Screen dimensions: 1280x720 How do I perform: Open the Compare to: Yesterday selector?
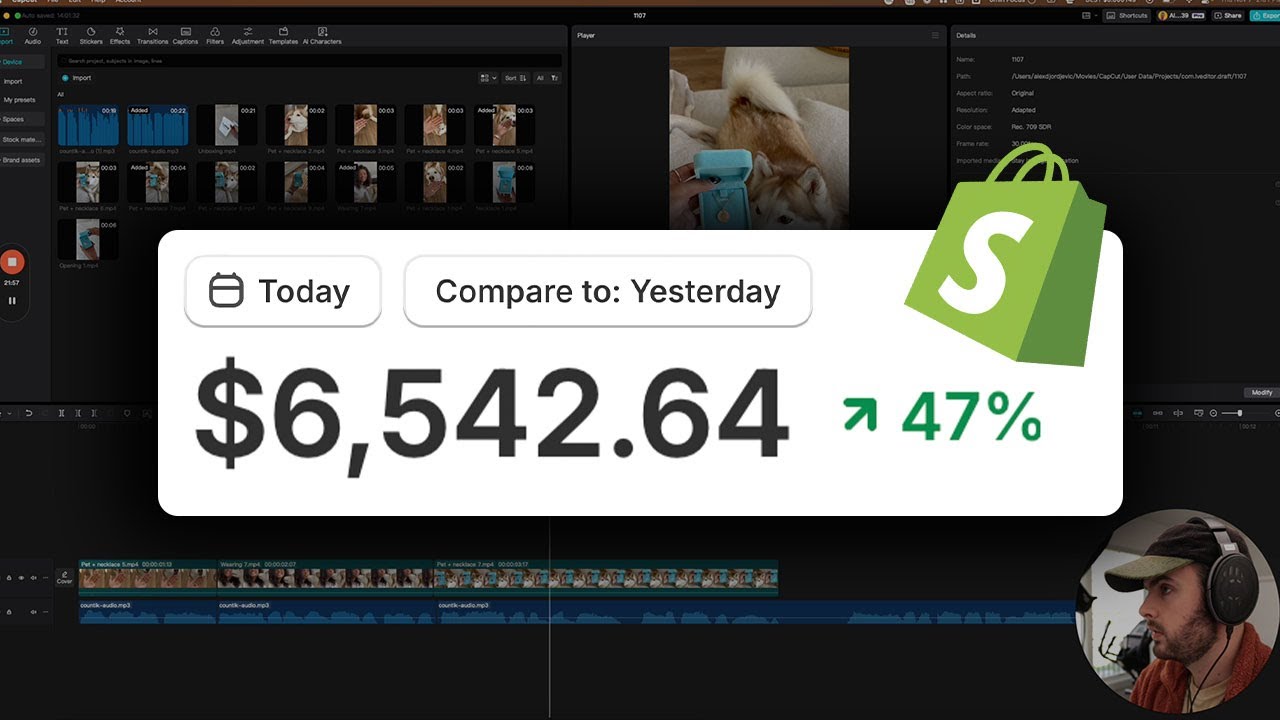(x=607, y=291)
